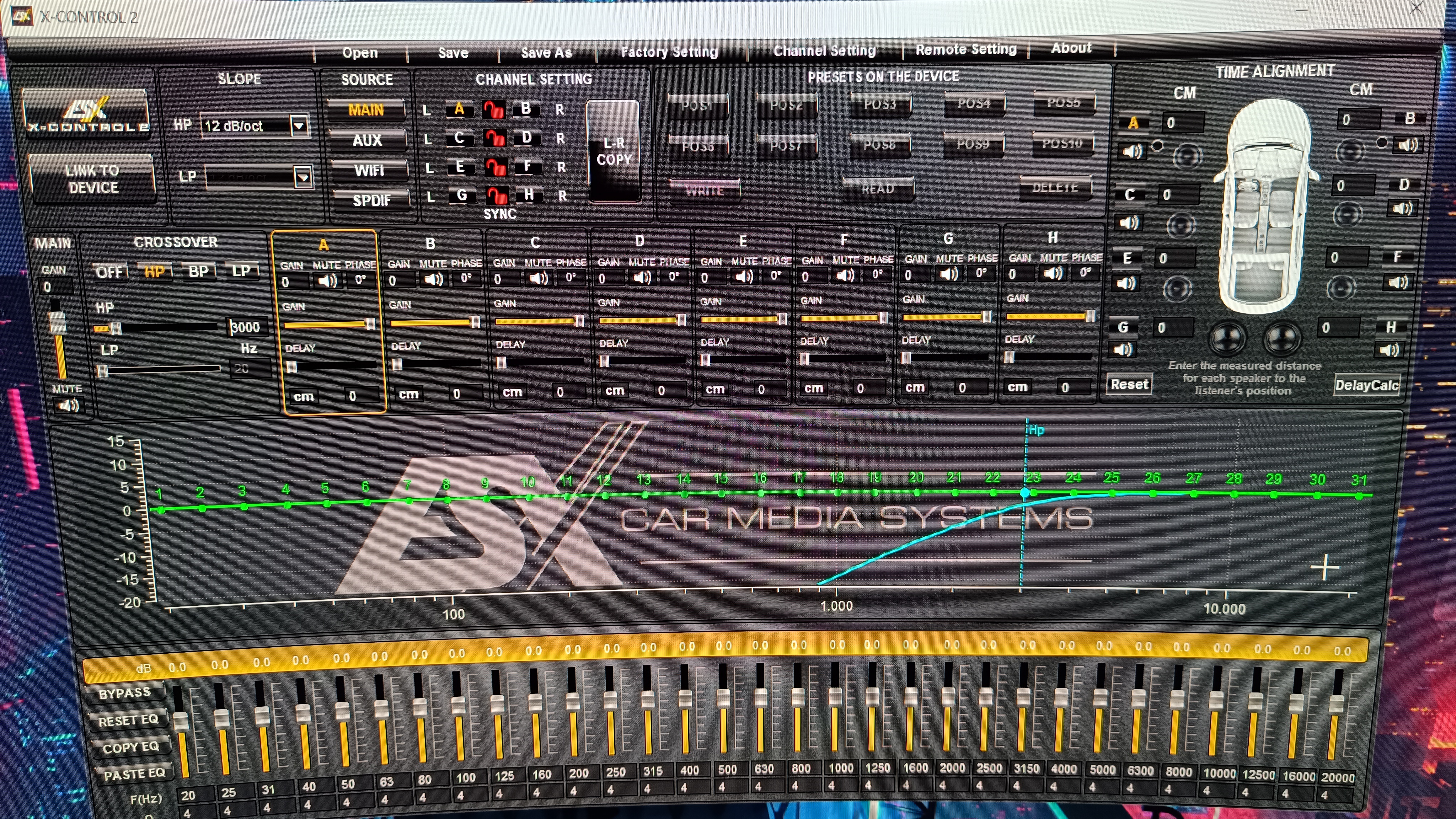1456x819 pixels.
Task: Mute channel B in the channel strip
Action: 434,279
